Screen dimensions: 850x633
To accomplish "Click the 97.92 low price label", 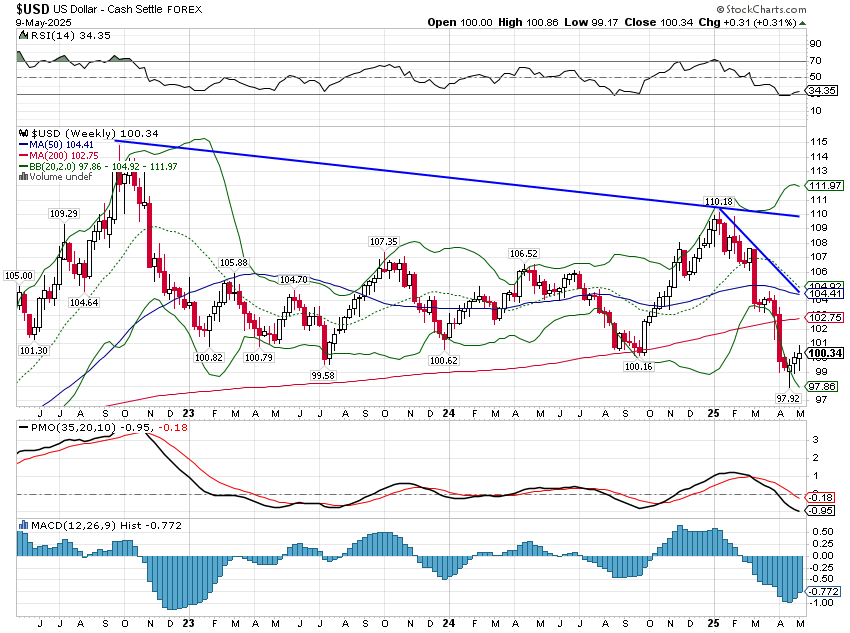I will 764,397.
